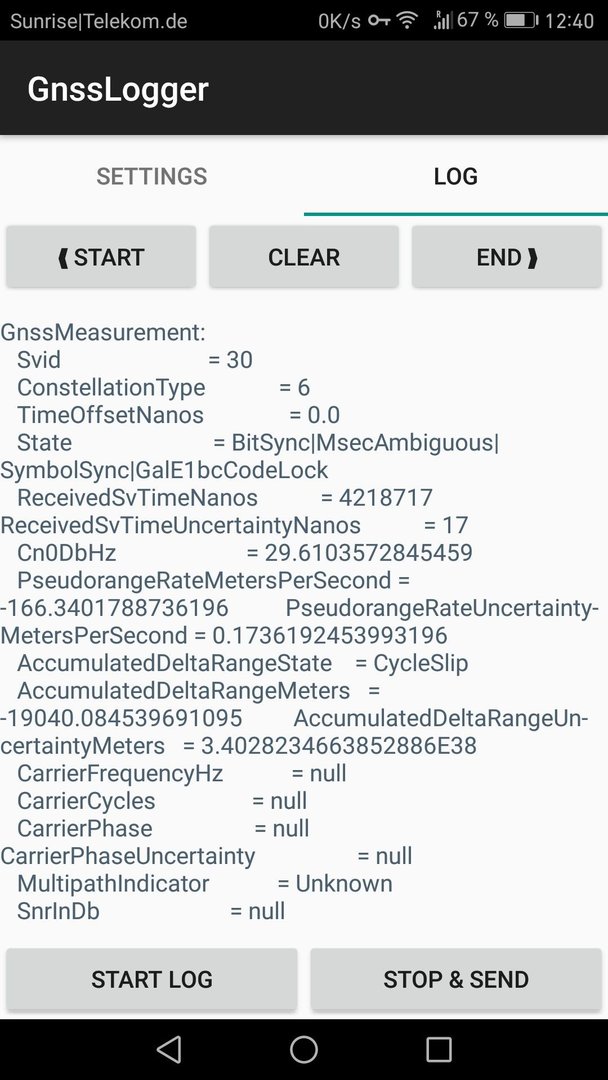The height and width of the screenshot is (1080, 608).
Task: Tap the START LOG button
Action: coord(152,979)
